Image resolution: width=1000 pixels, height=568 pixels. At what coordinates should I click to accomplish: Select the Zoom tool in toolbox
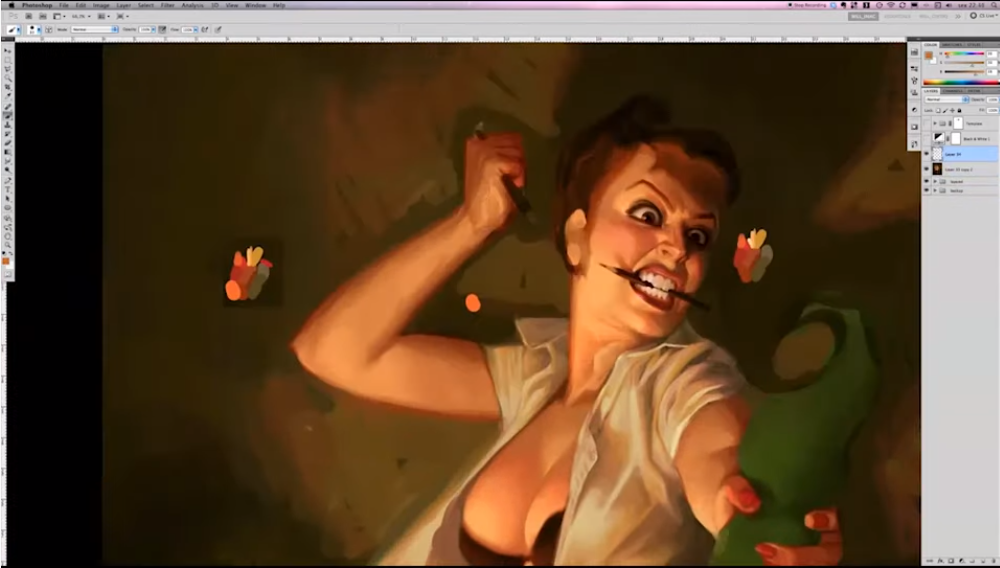(8, 245)
